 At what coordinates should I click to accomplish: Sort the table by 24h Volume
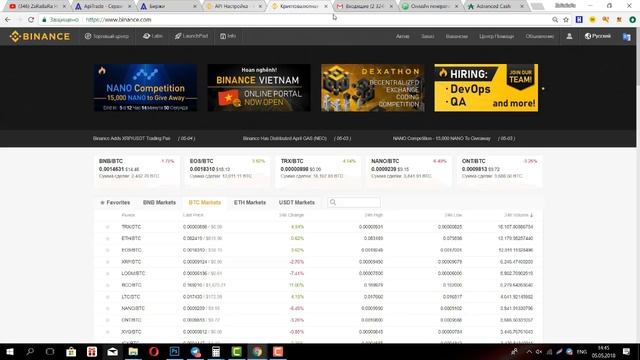tap(518, 215)
